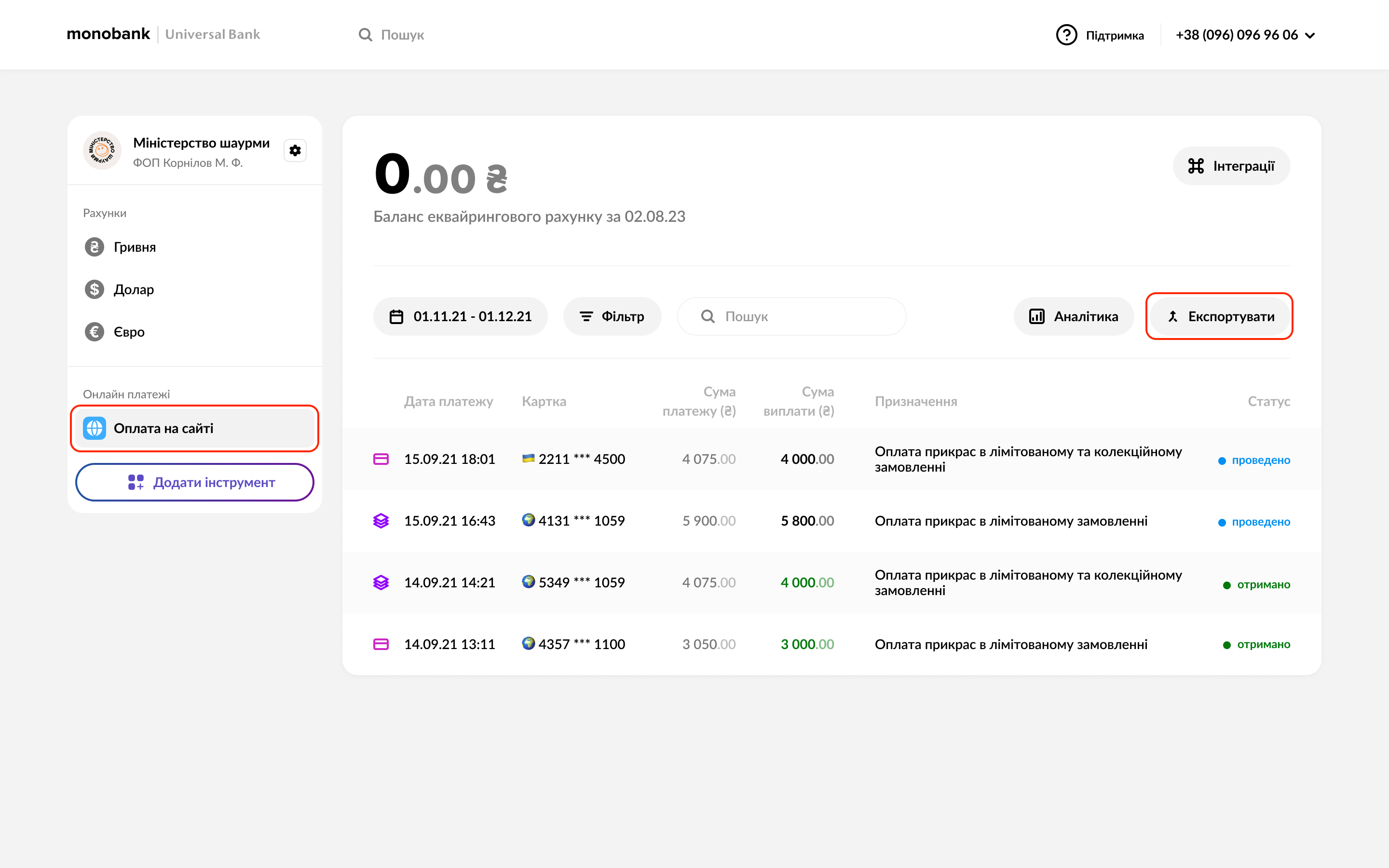Click the Euro account currency icon
Viewport: 1389px width, 868px height.
(x=95, y=332)
